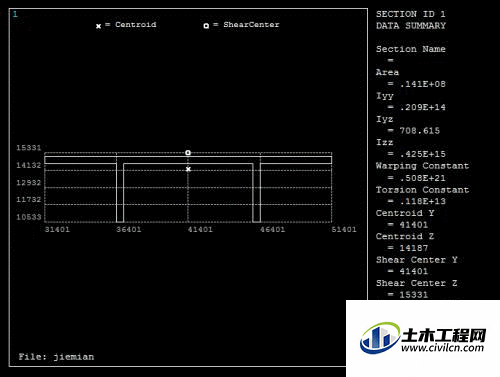Select the warping constant value '.508E+21'

coord(423,178)
